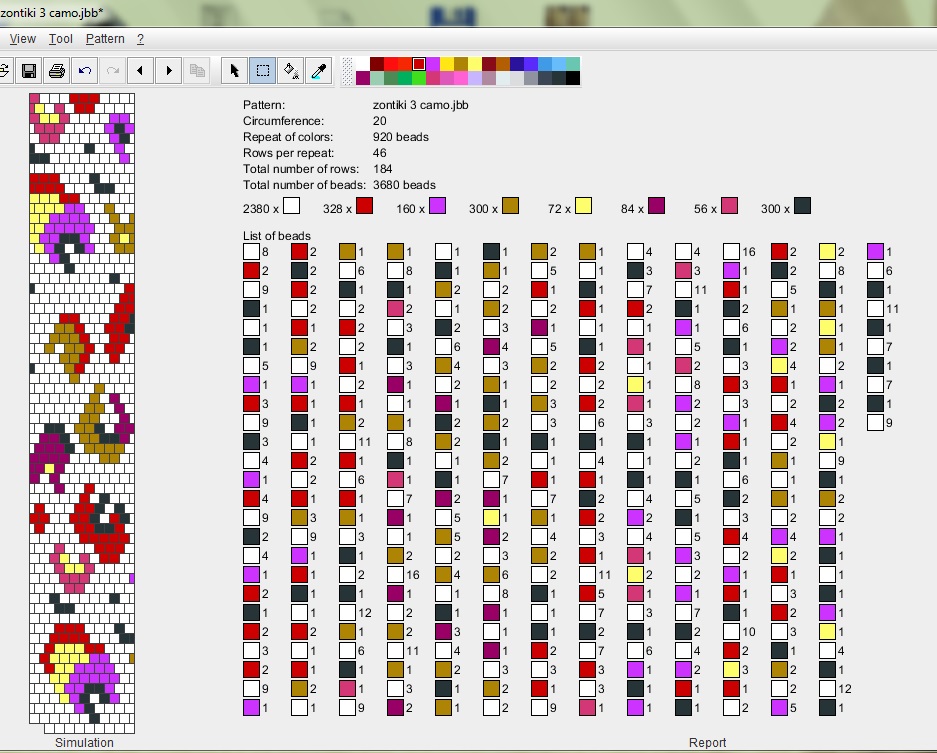Click the right arrow rotate button
Viewport: 937px width, 753px height.
[169, 71]
